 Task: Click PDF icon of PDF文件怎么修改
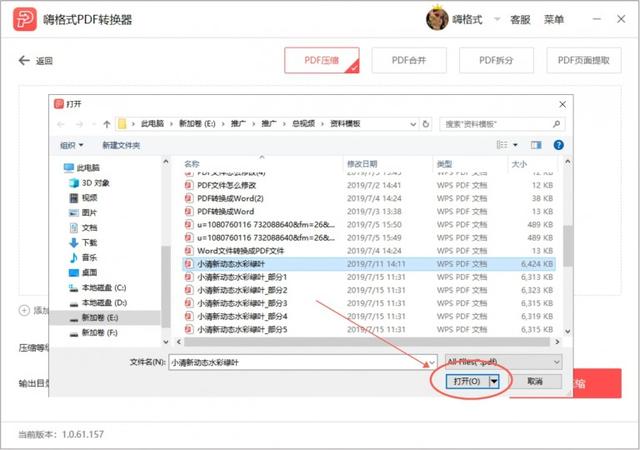188,185
